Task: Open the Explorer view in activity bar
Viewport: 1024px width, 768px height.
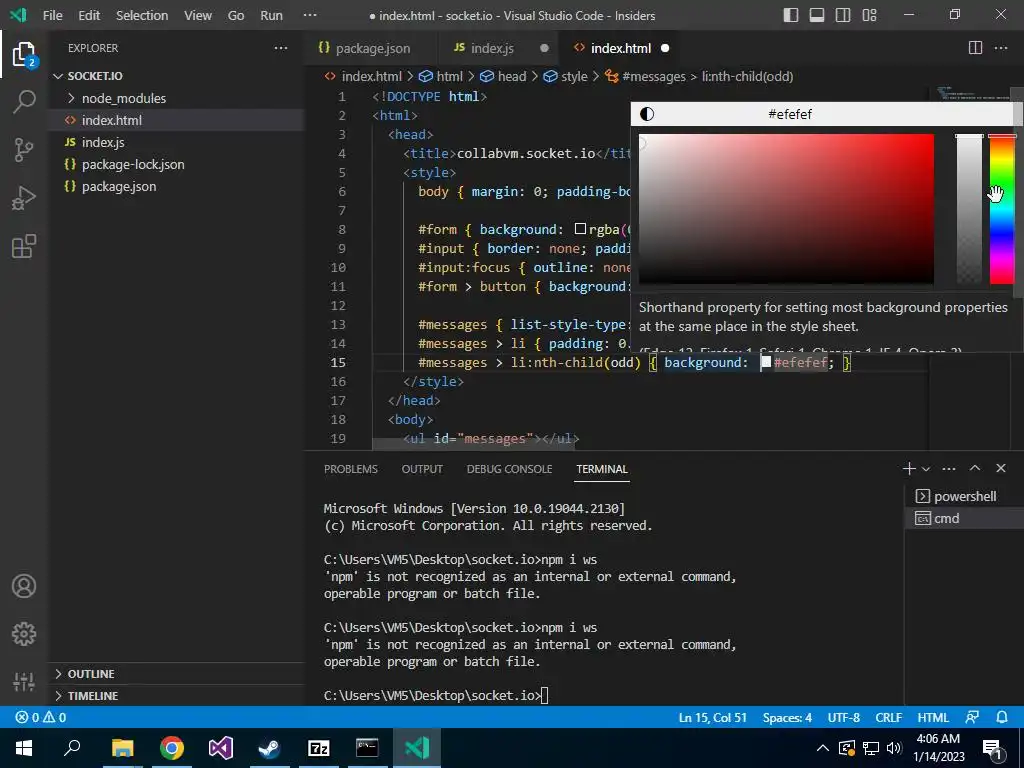Action: [24, 54]
